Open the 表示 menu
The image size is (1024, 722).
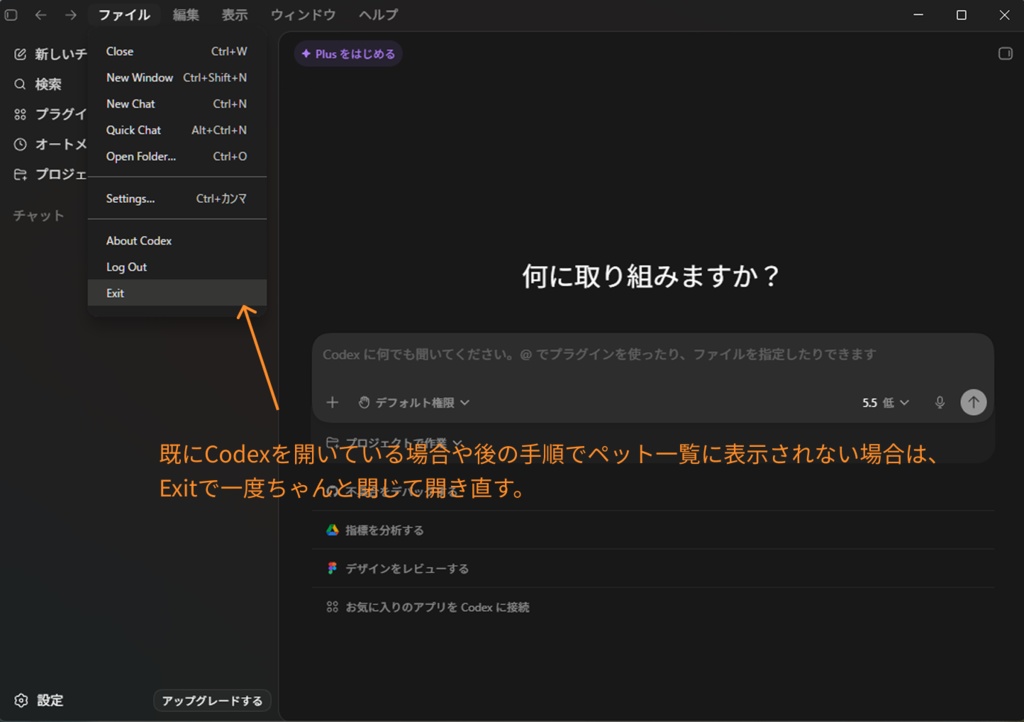pyautogui.click(x=234, y=14)
